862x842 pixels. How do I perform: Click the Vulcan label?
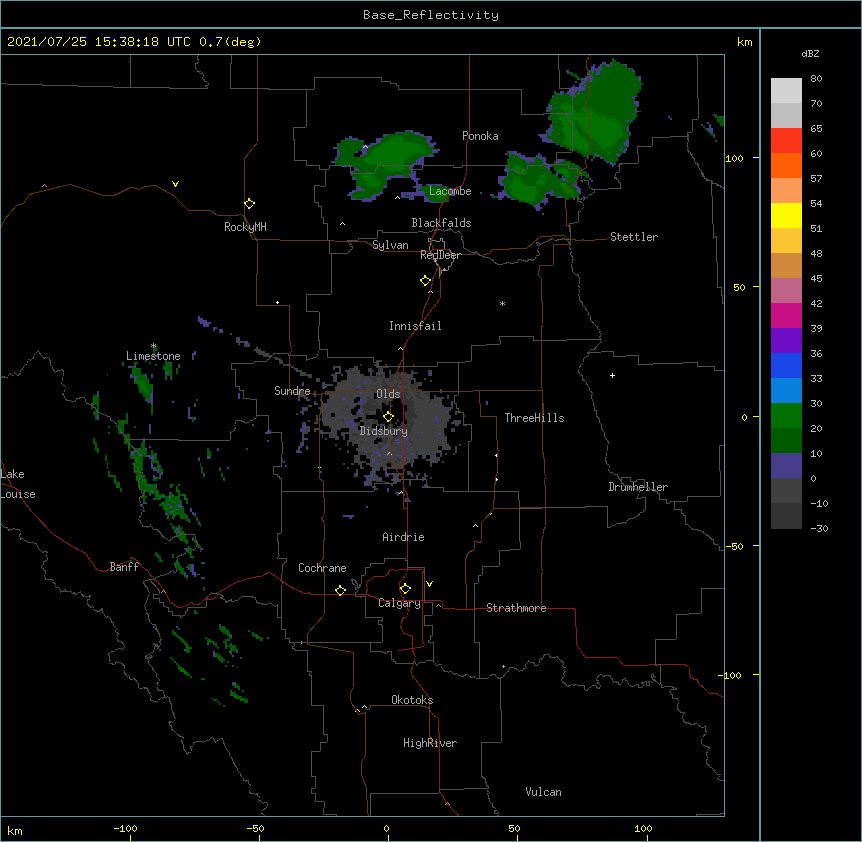click(x=544, y=792)
